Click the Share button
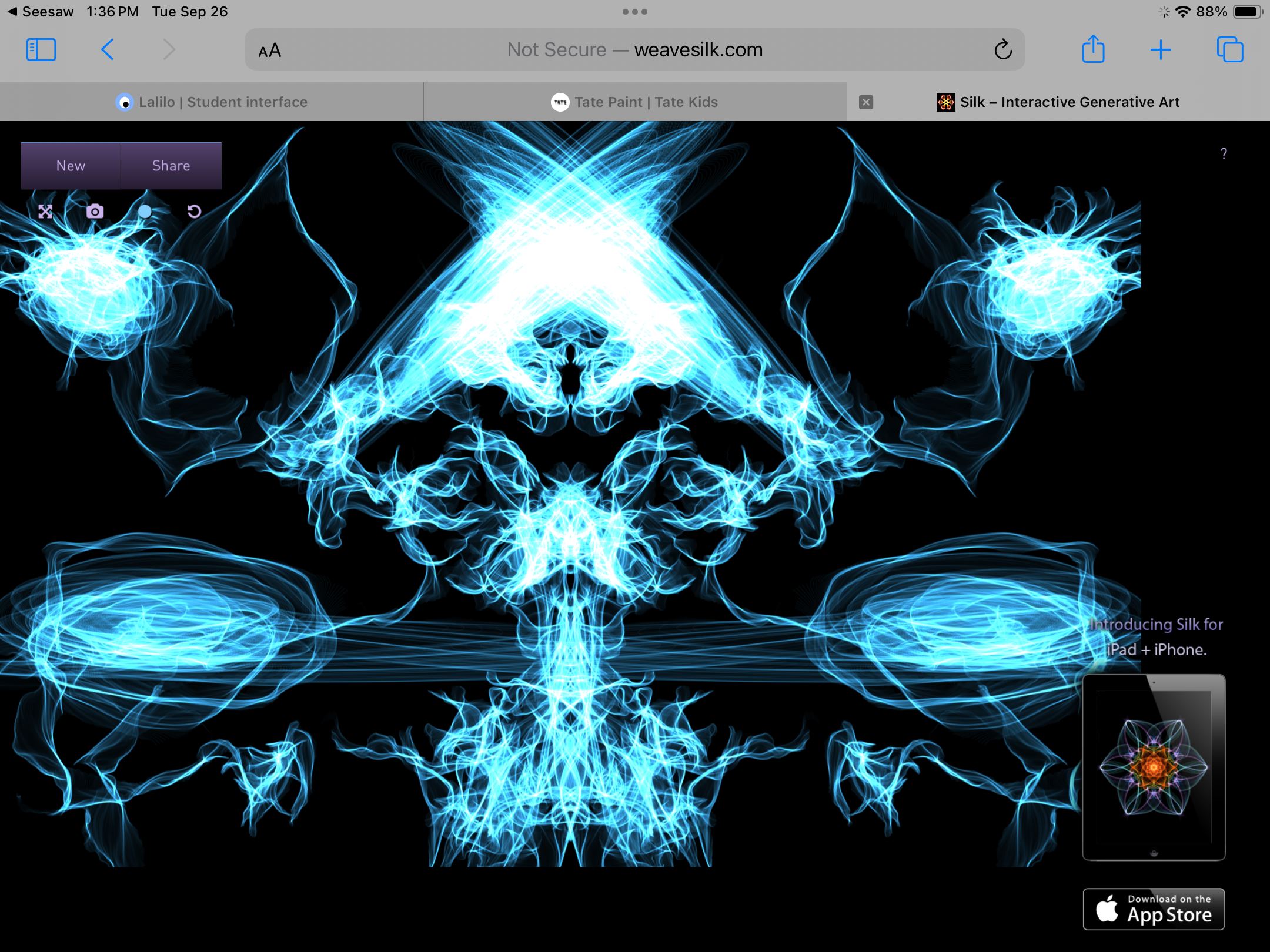Viewport: 1270px width, 952px height. click(171, 166)
